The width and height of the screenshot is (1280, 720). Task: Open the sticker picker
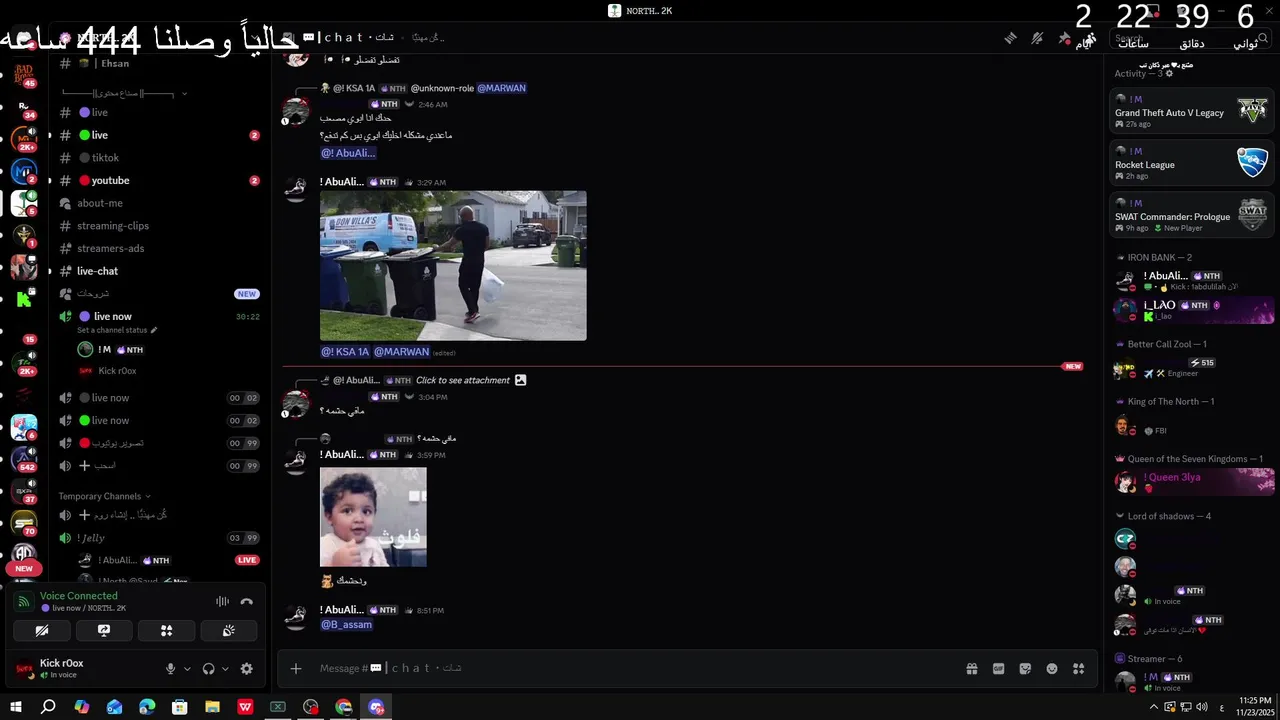[1025, 668]
